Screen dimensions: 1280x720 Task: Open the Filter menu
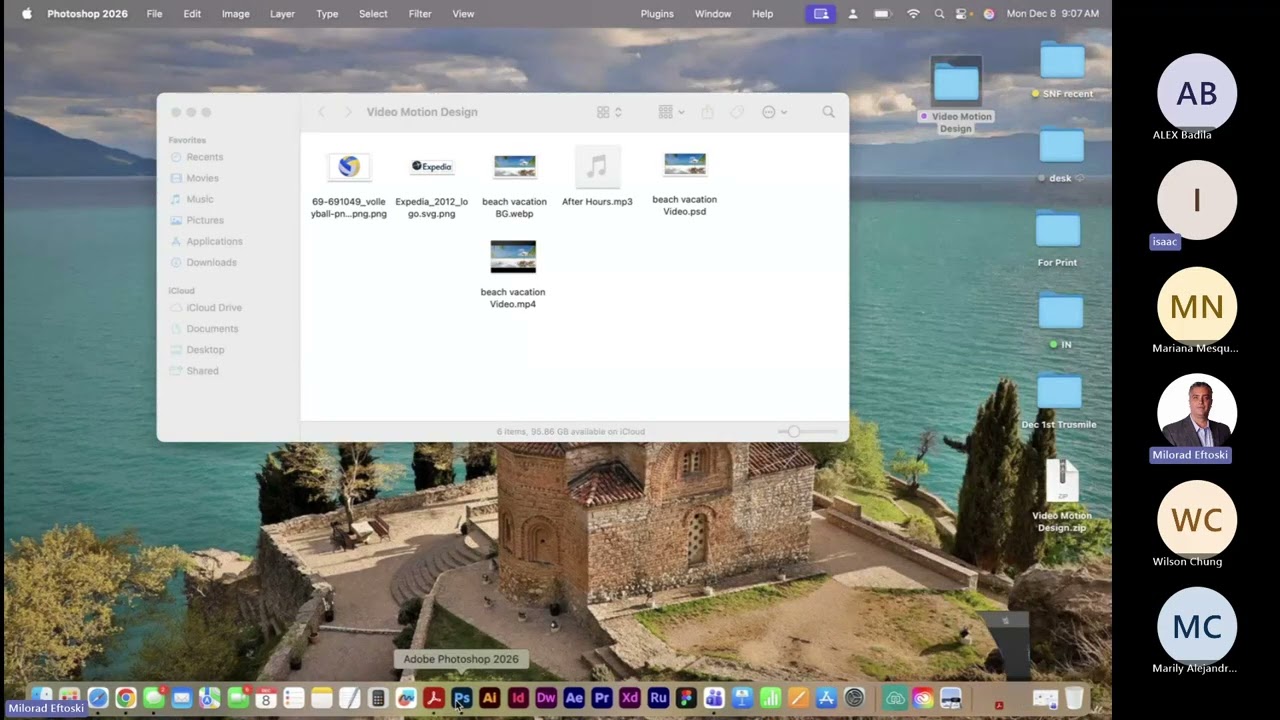(420, 14)
